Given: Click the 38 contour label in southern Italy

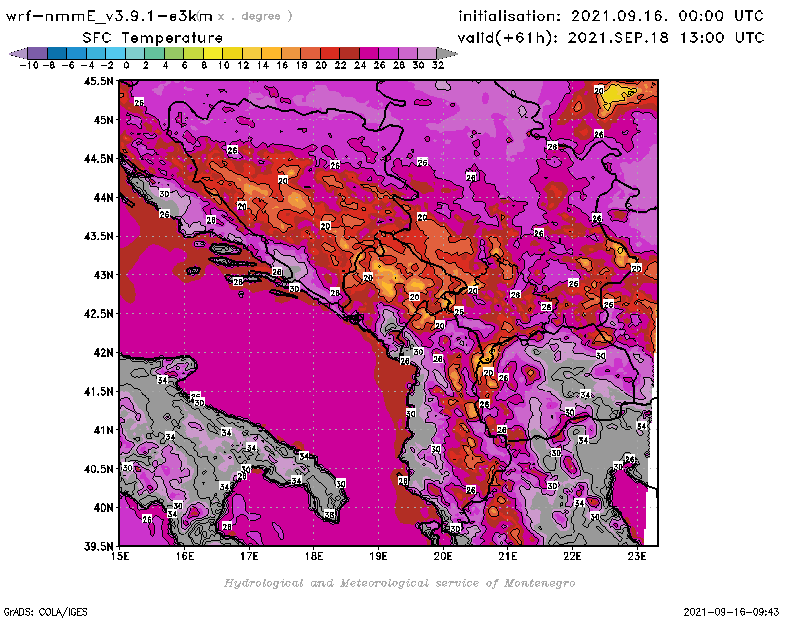Looking at the screenshot, I should coord(329,515).
